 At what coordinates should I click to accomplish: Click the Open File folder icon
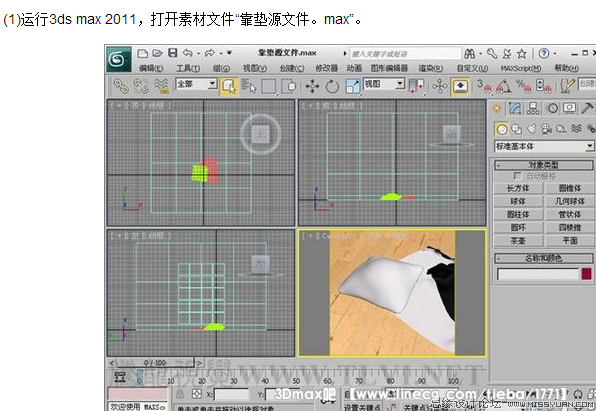pyautogui.click(x=158, y=53)
